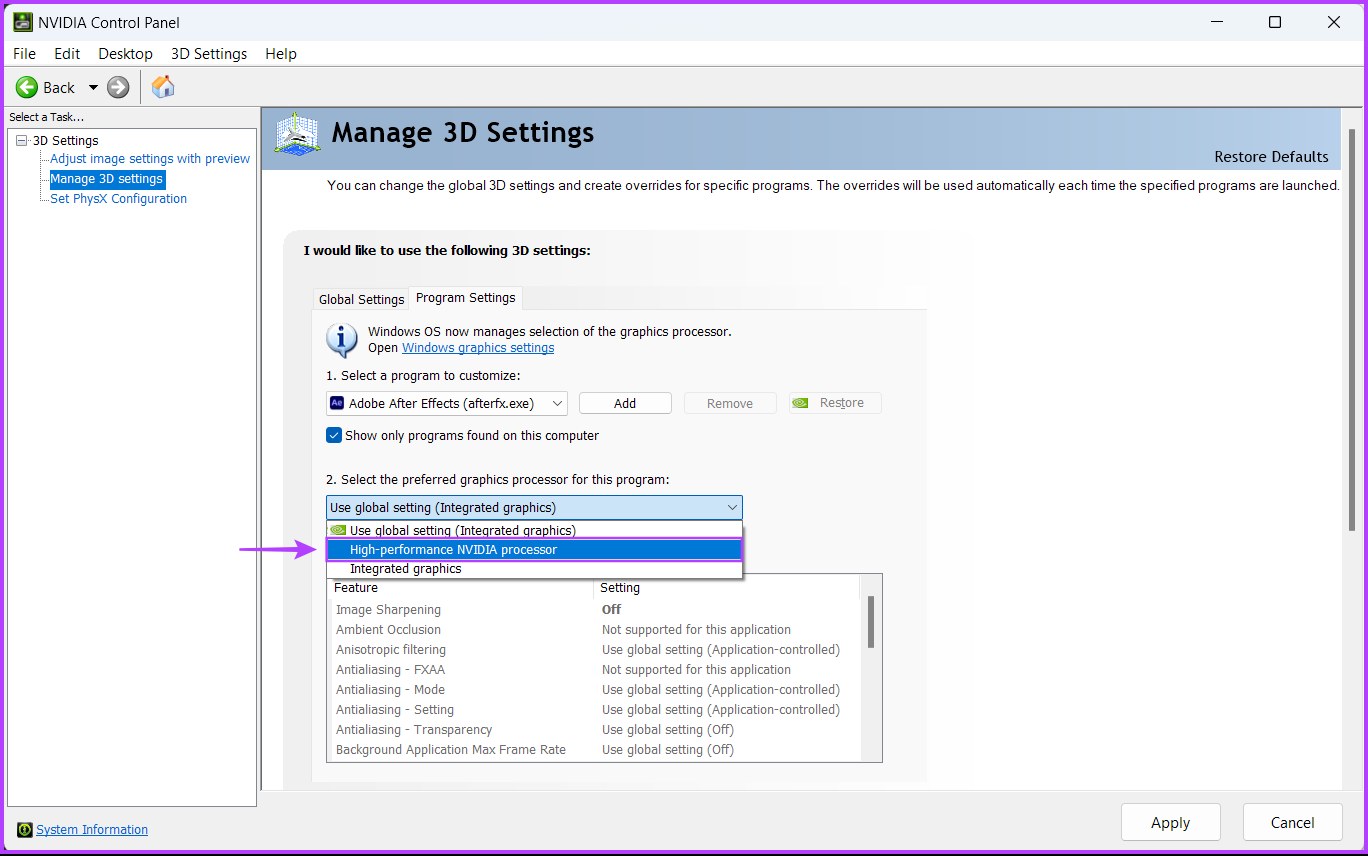
Task: Select Set PhysX Configuration in tree
Action: (118, 199)
